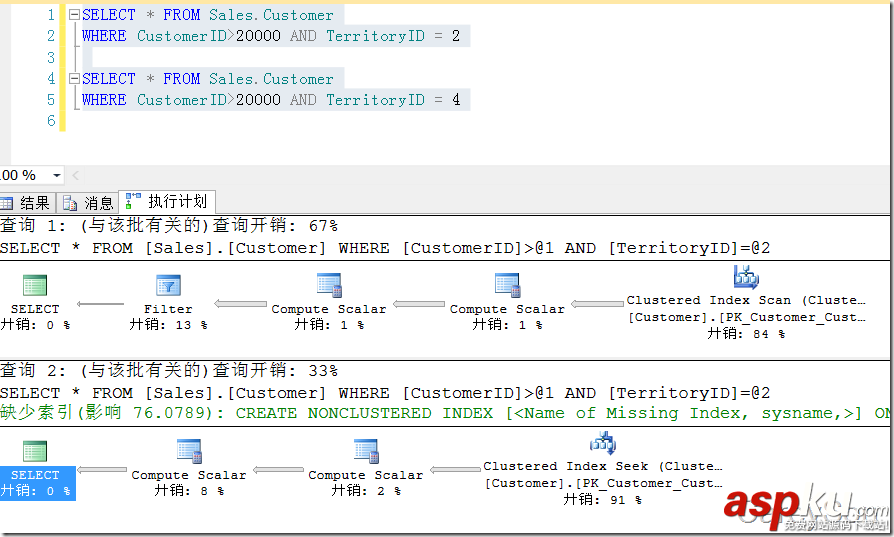The image size is (894, 537).
Task: Open the 消息 tab
Action: pyautogui.click(x=88, y=203)
